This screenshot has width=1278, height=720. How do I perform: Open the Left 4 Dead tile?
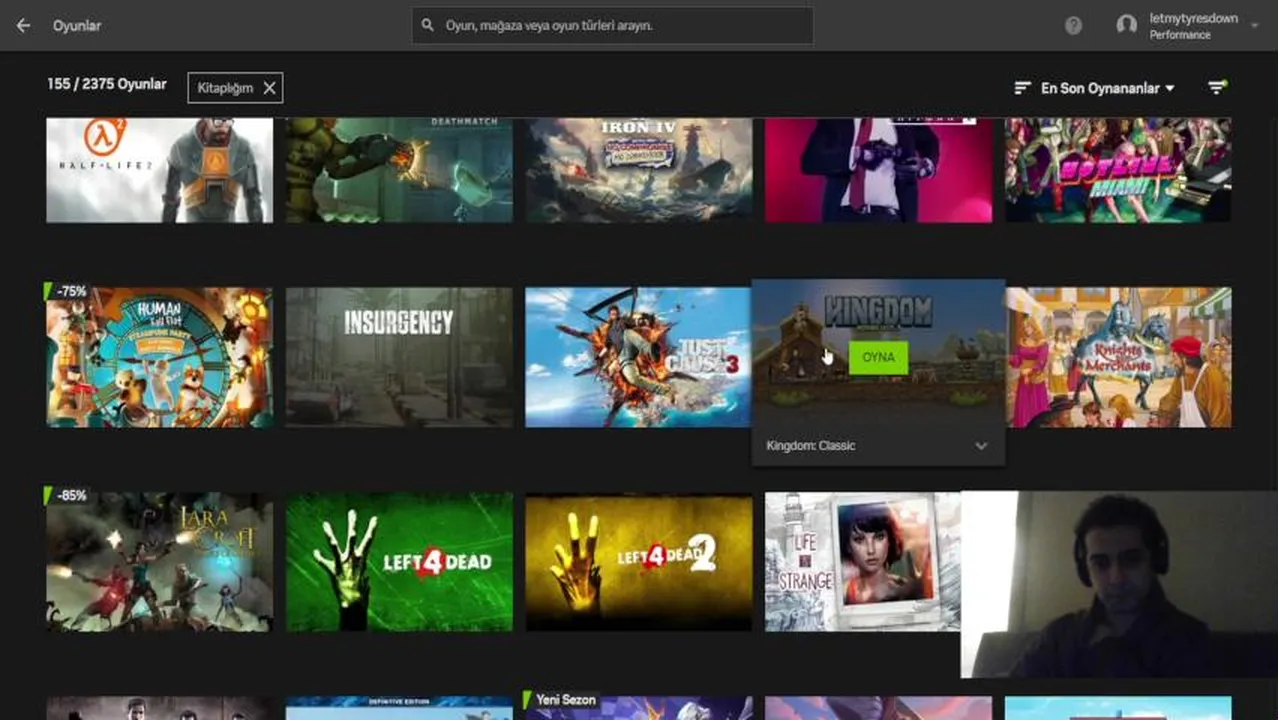tap(399, 561)
